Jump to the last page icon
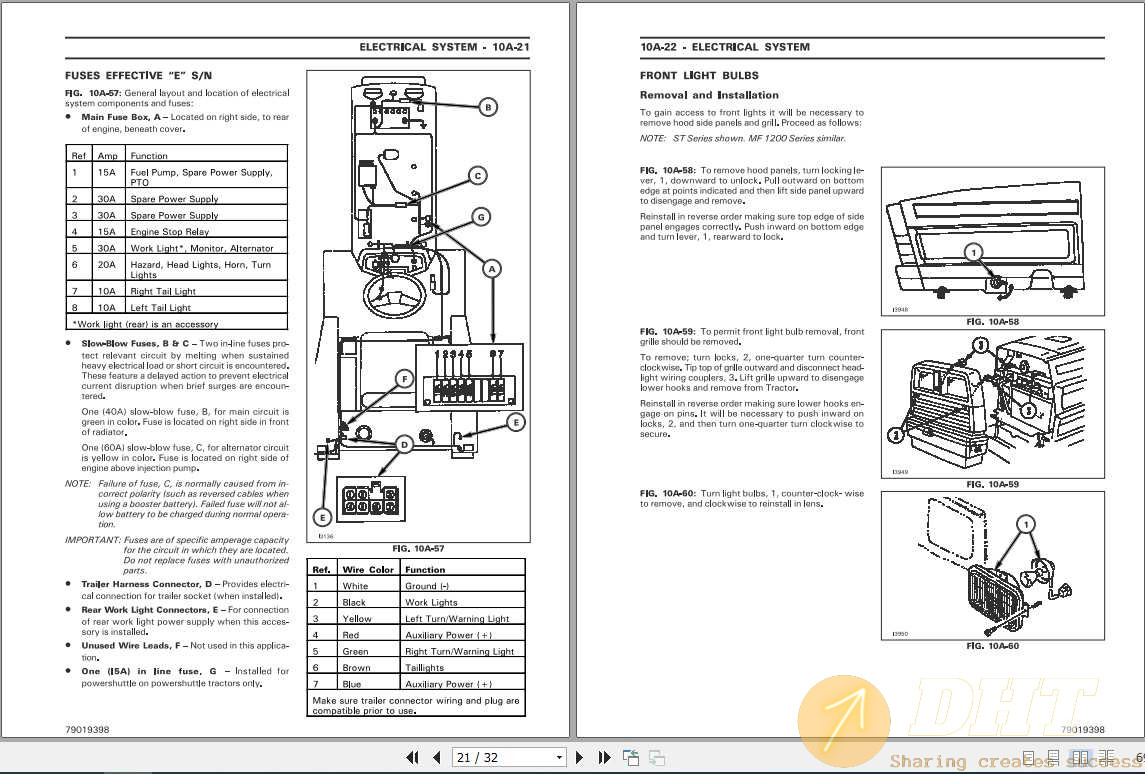This screenshot has height=774, width=1145. [x=604, y=757]
